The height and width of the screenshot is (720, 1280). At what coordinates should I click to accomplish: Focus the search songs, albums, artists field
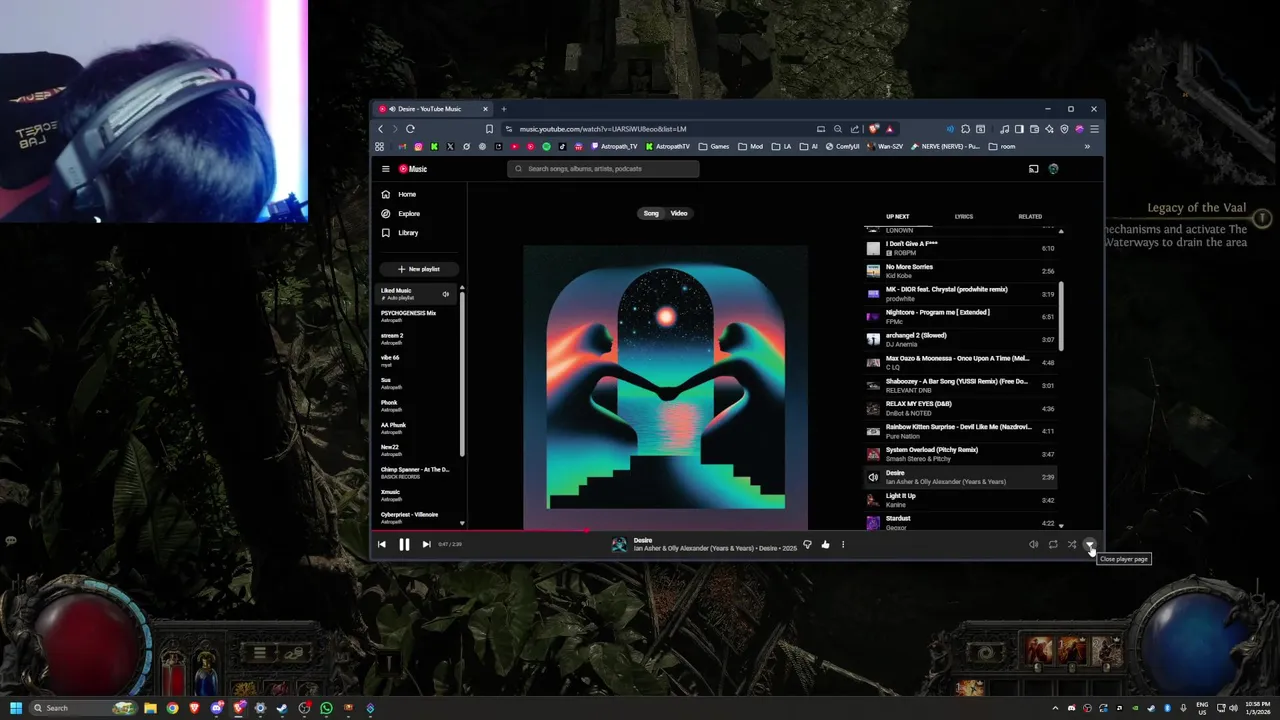point(603,169)
